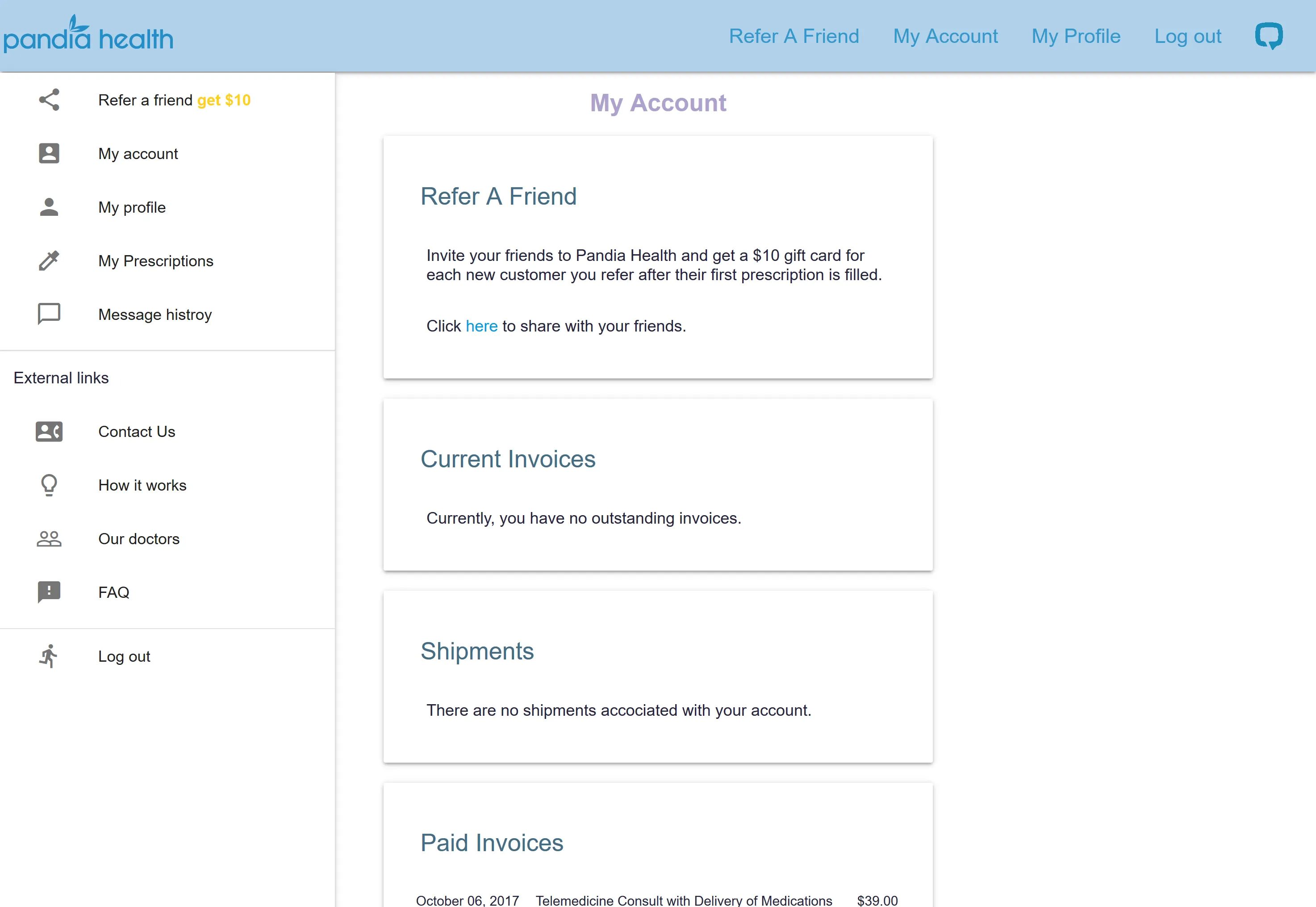Click the dropper icon for My Prescriptions
The width and height of the screenshot is (1316, 907).
coord(49,261)
